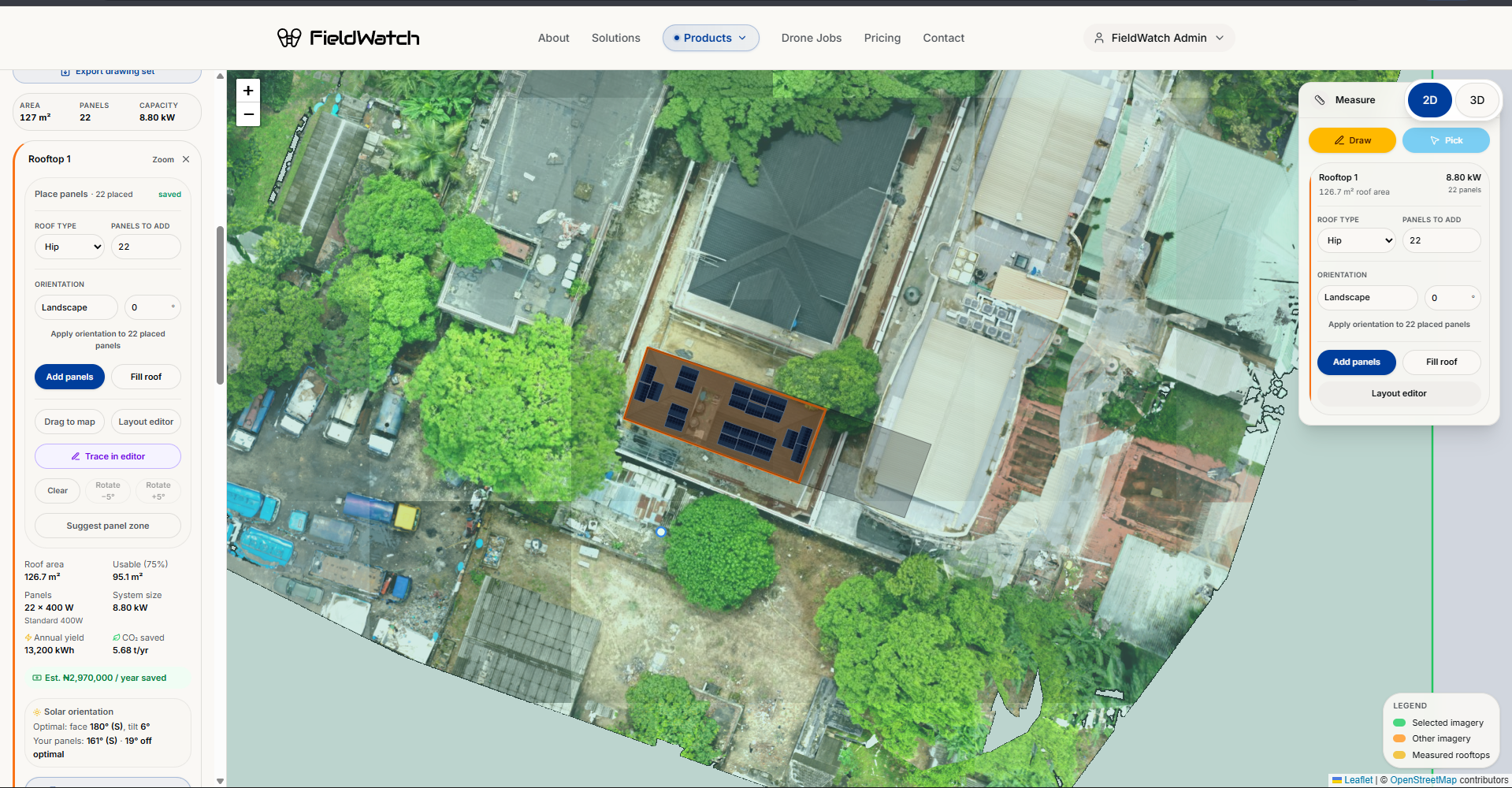The width and height of the screenshot is (1512, 788).
Task: Rotate panels by minus 5 degrees
Action: [x=108, y=490]
